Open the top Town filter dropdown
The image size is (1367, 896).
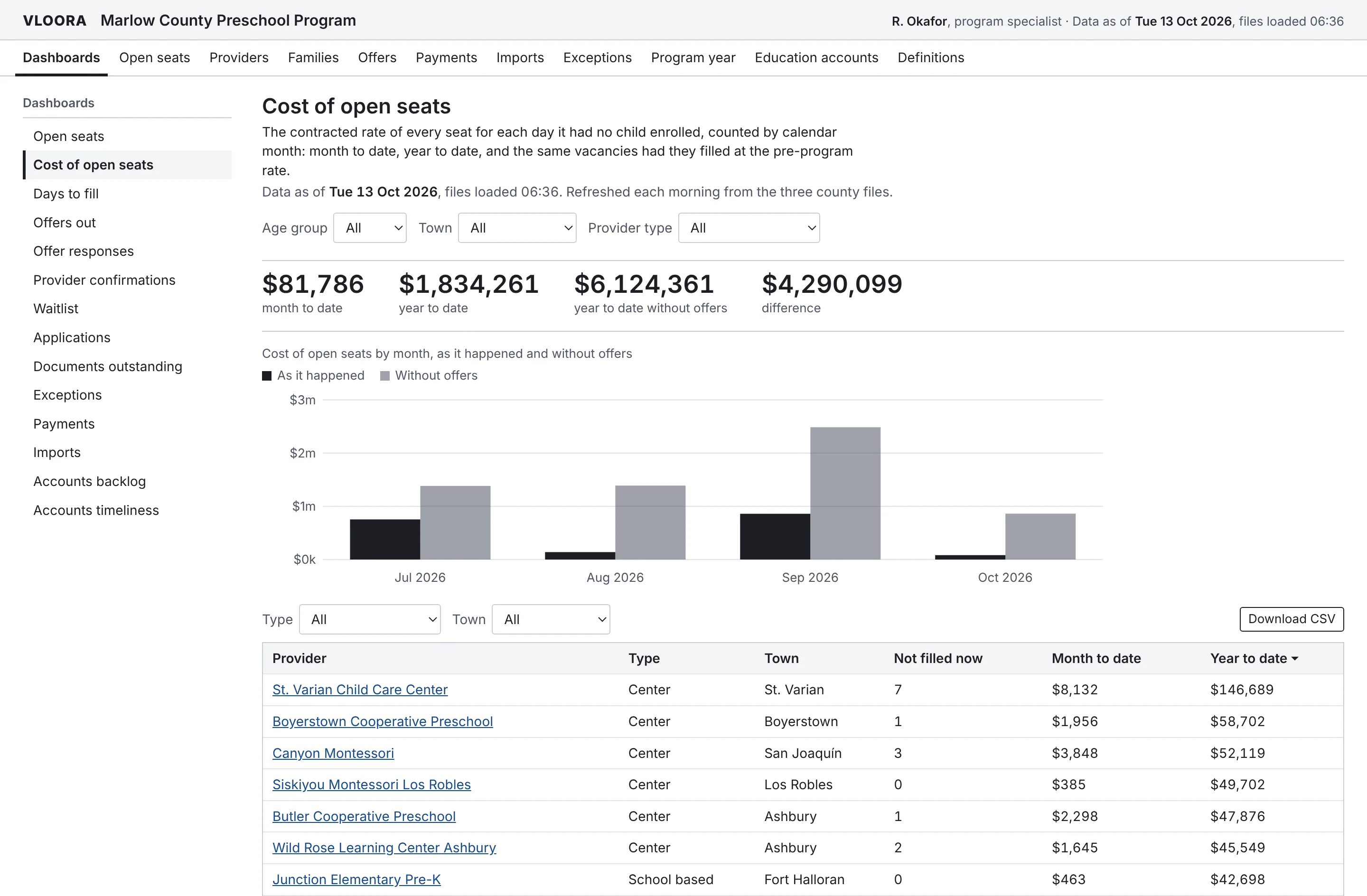click(517, 228)
